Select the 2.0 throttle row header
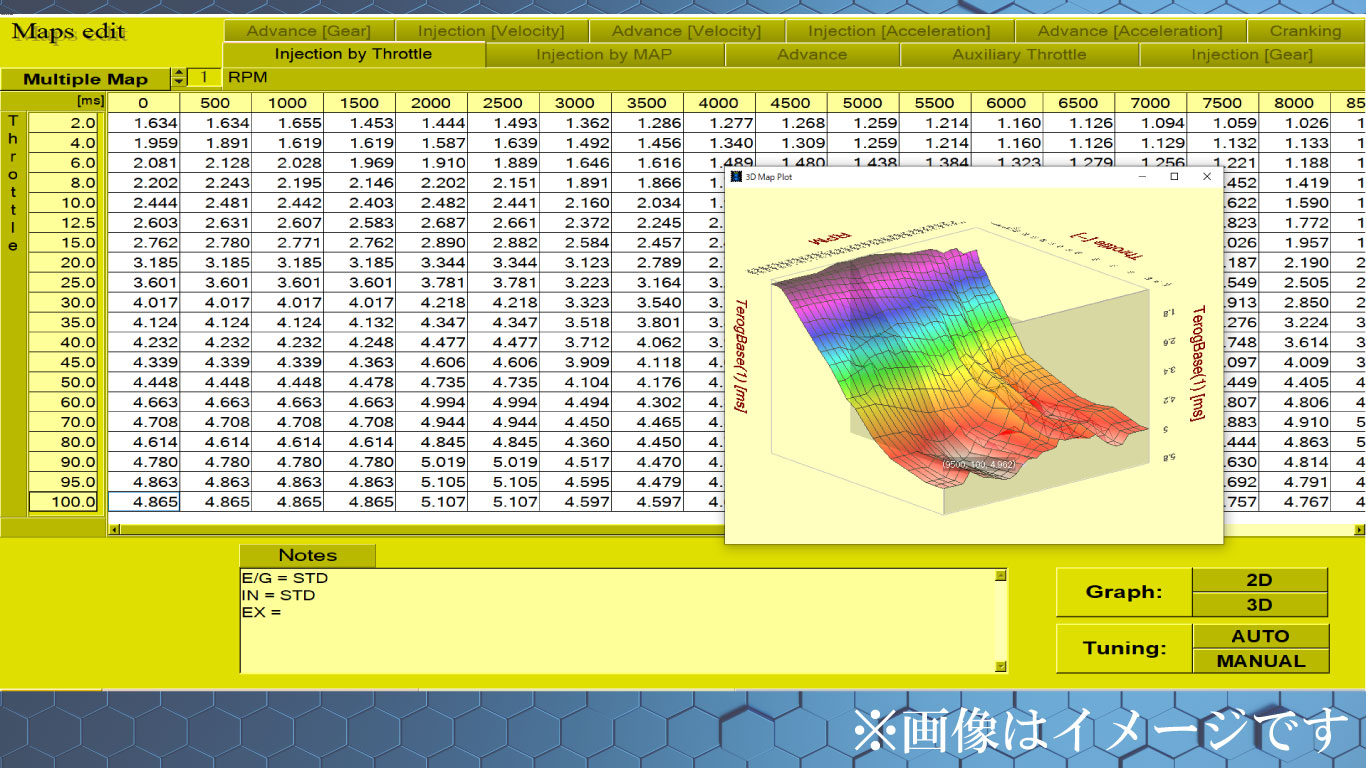This screenshot has height=768, width=1366. [63, 123]
